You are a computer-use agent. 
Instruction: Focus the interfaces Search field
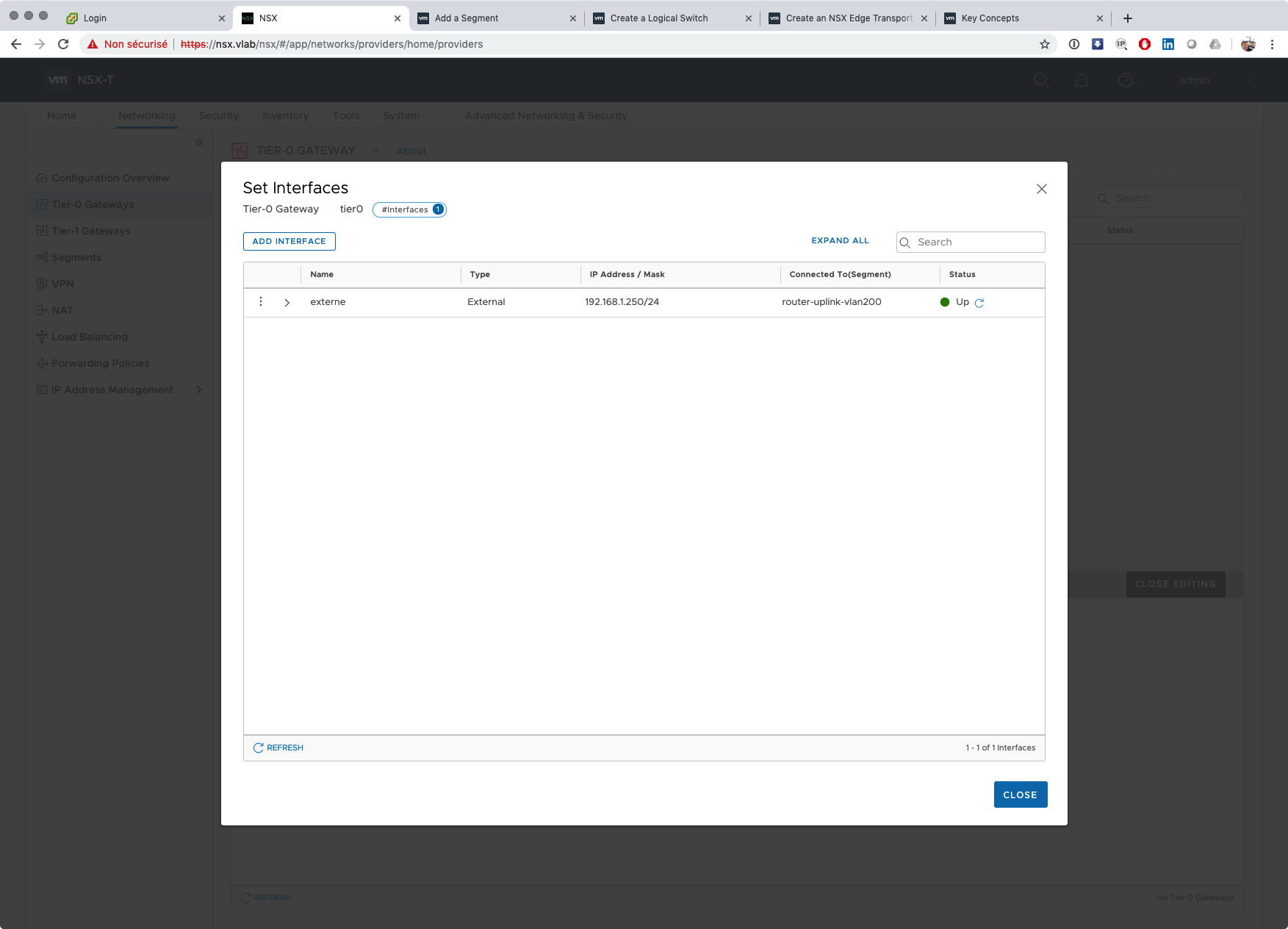[x=977, y=243]
